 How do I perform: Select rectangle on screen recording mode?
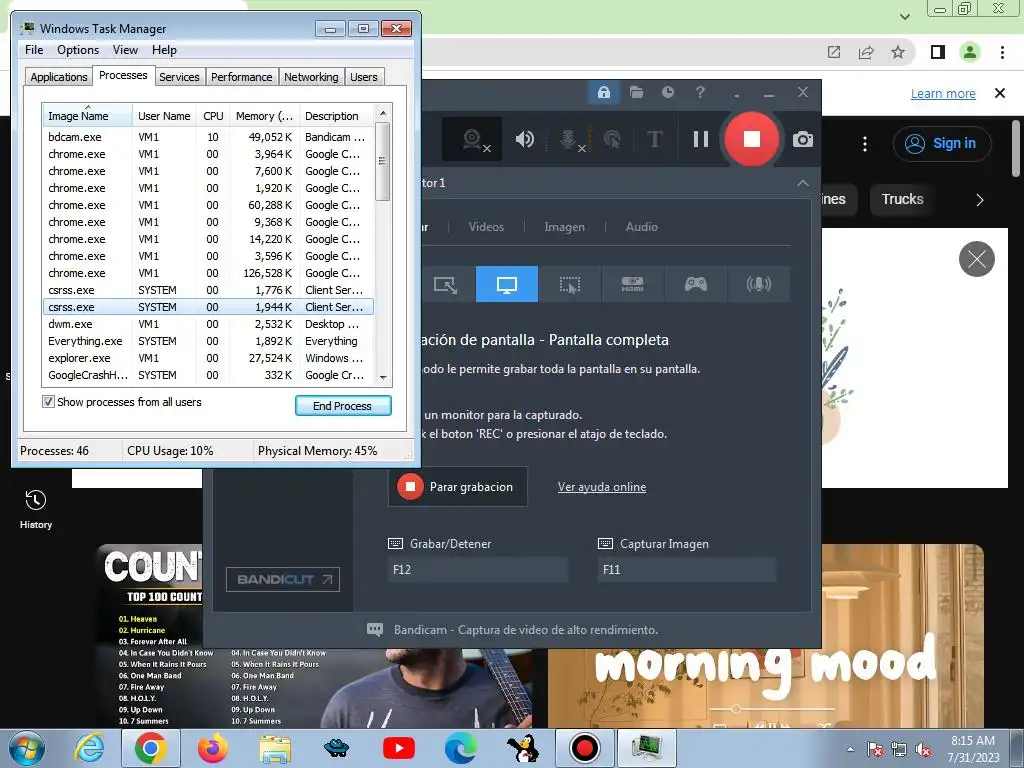click(445, 284)
